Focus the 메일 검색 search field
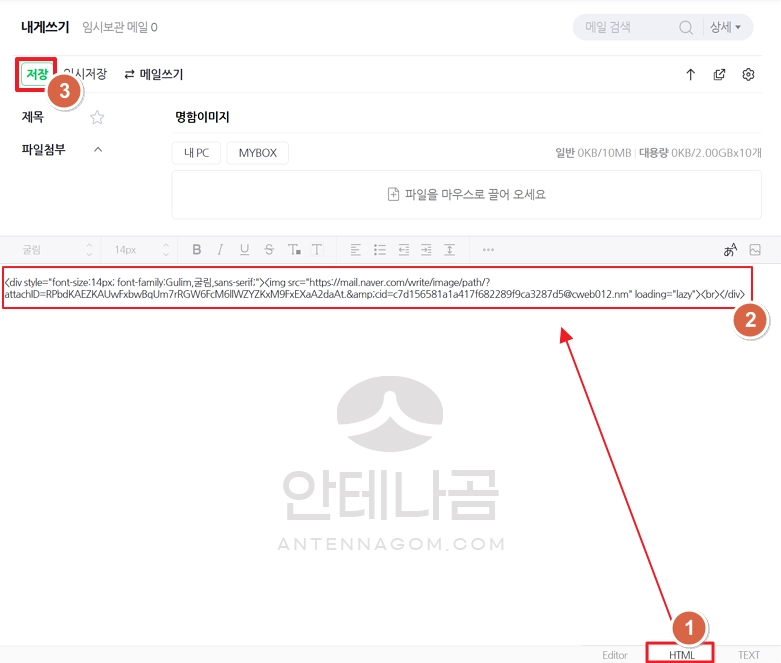The height and width of the screenshot is (663, 781). click(x=628, y=27)
